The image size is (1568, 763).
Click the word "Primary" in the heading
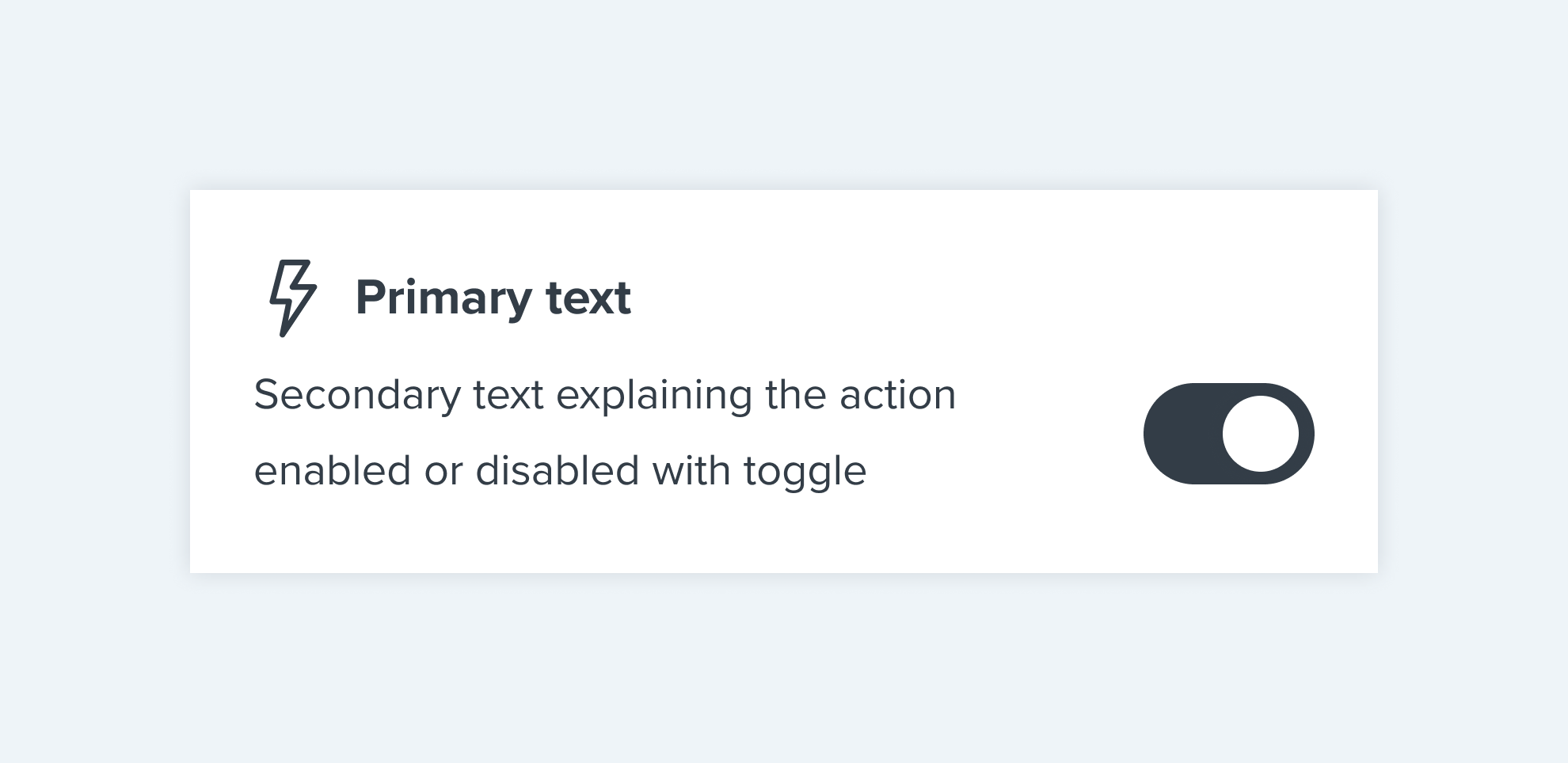point(443,298)
